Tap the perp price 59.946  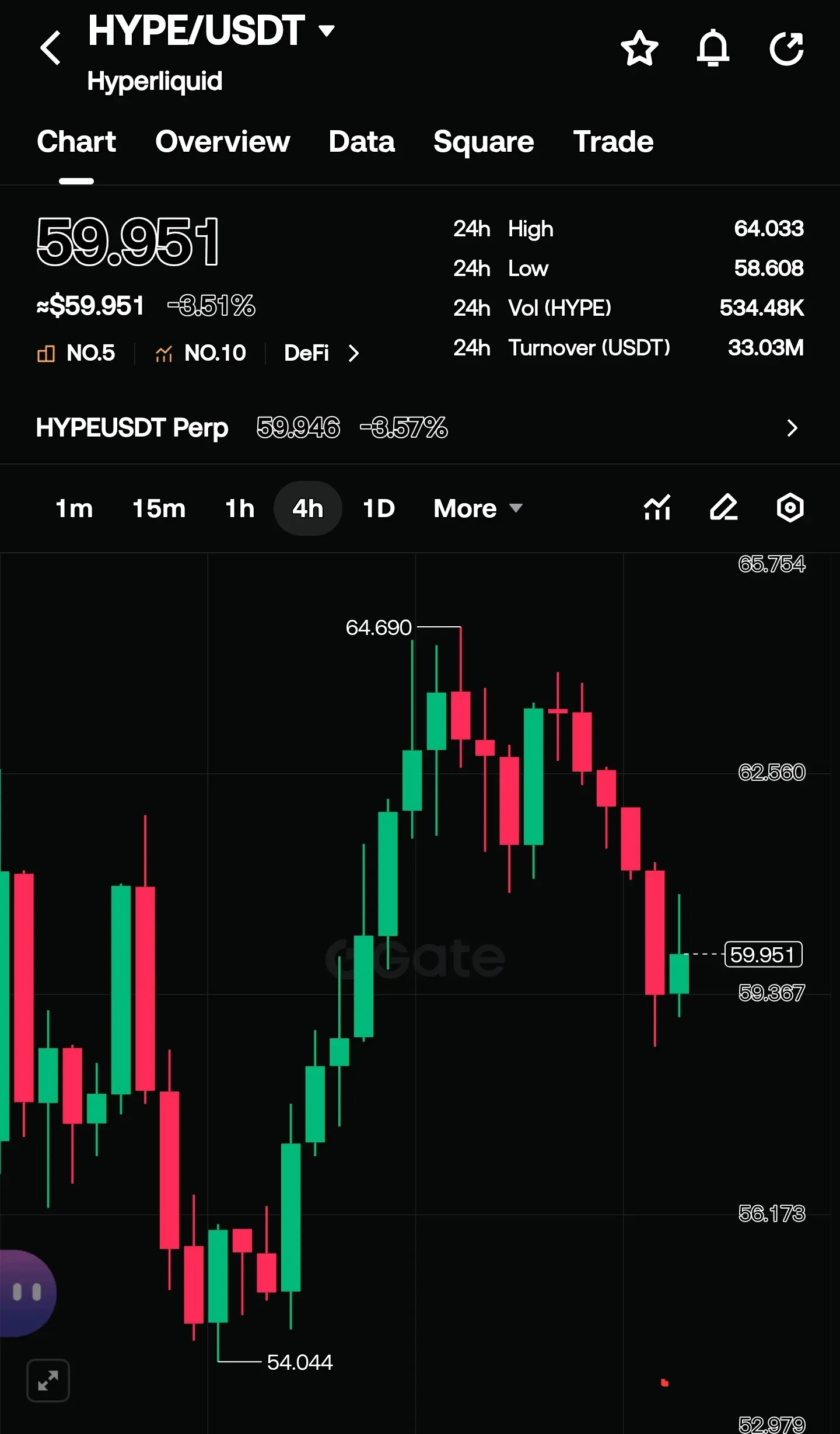point(298,428)
